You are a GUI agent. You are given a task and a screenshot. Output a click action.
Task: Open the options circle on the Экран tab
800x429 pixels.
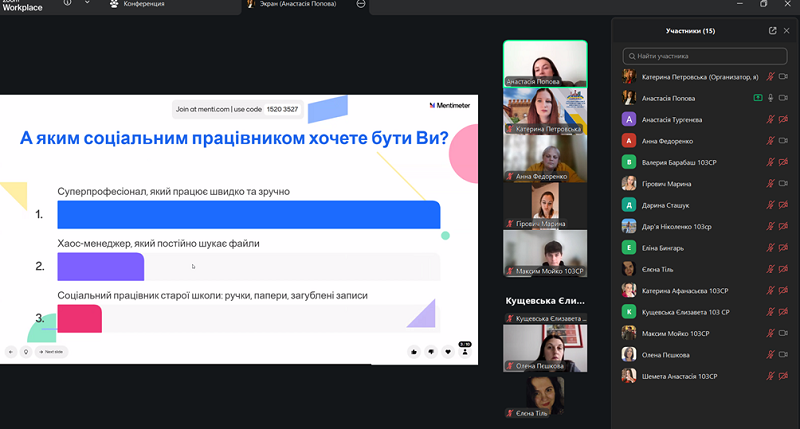point(361,4)
